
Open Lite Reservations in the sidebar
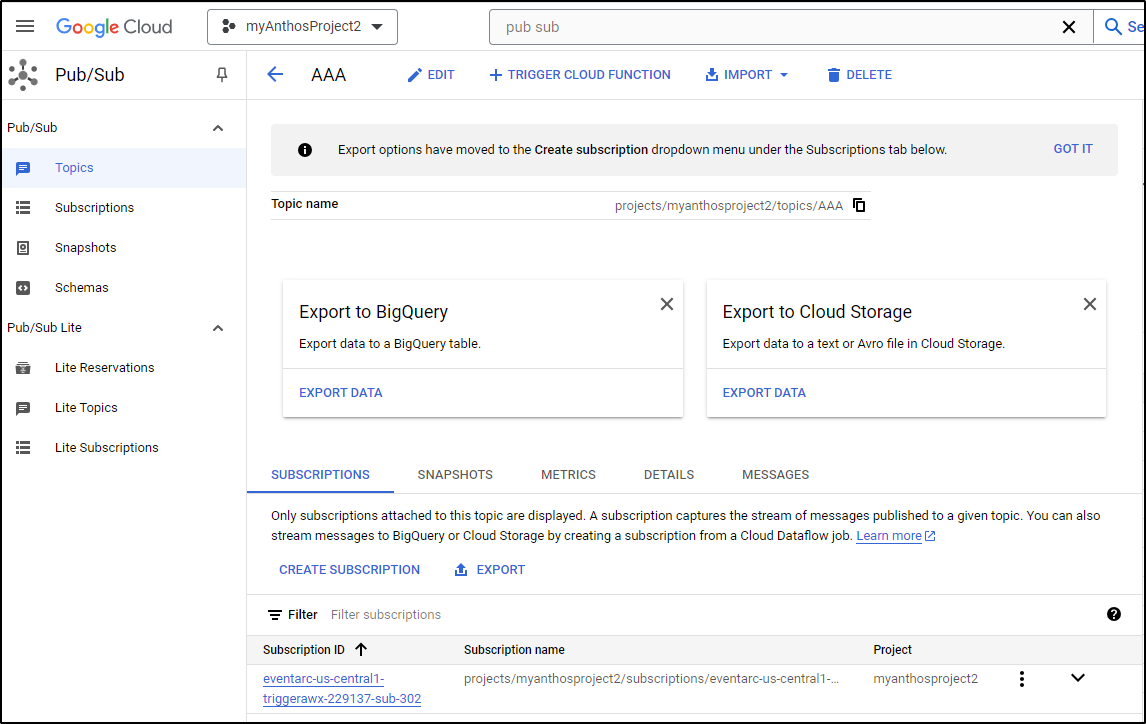(x=123, y=367)
